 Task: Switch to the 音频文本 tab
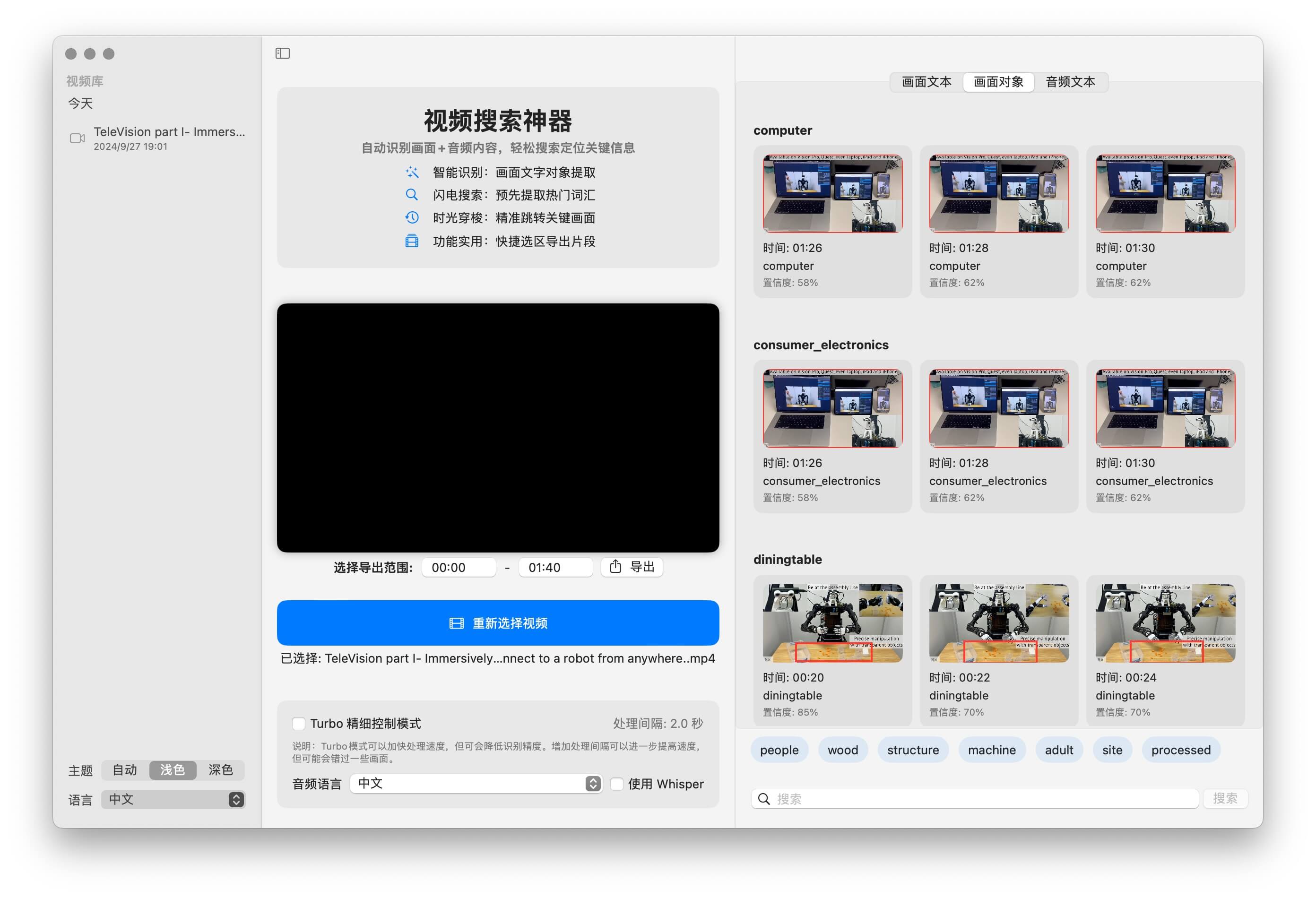click(x=1070, y=82)
